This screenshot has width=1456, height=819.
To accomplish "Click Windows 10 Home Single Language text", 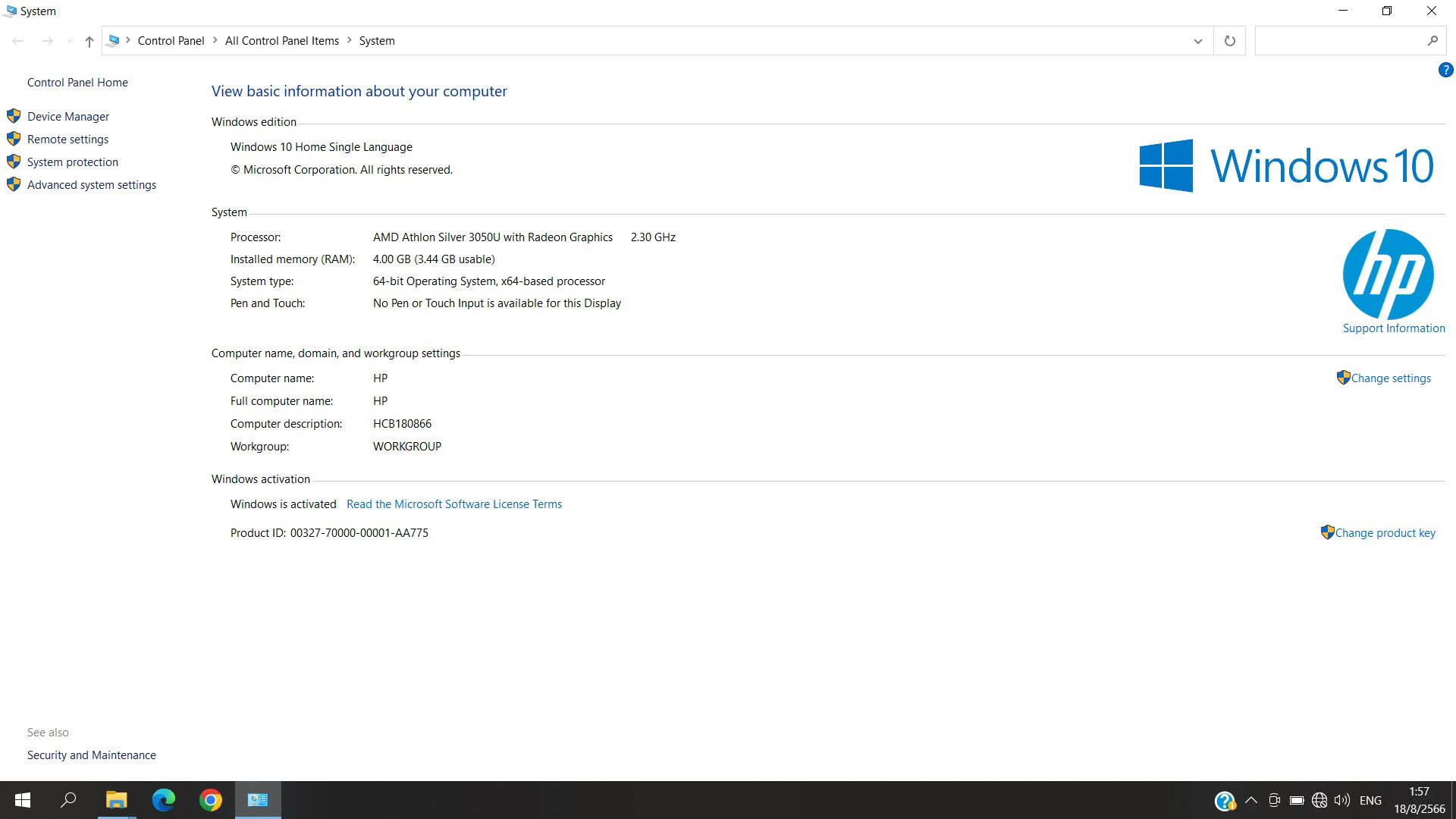I will [322, 146].
